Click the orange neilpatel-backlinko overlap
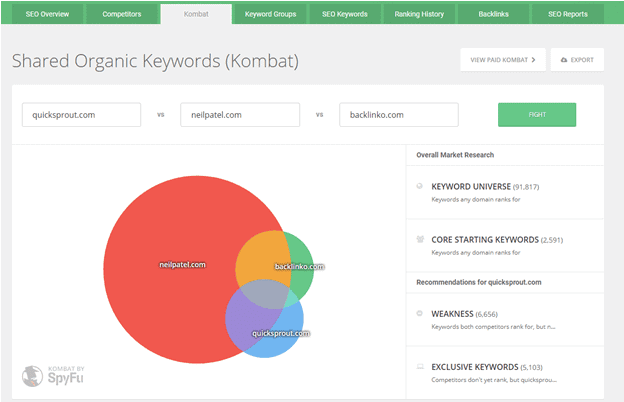Image resolution: width=624 pixels, height=402 pixels. (x=263, y=257)
